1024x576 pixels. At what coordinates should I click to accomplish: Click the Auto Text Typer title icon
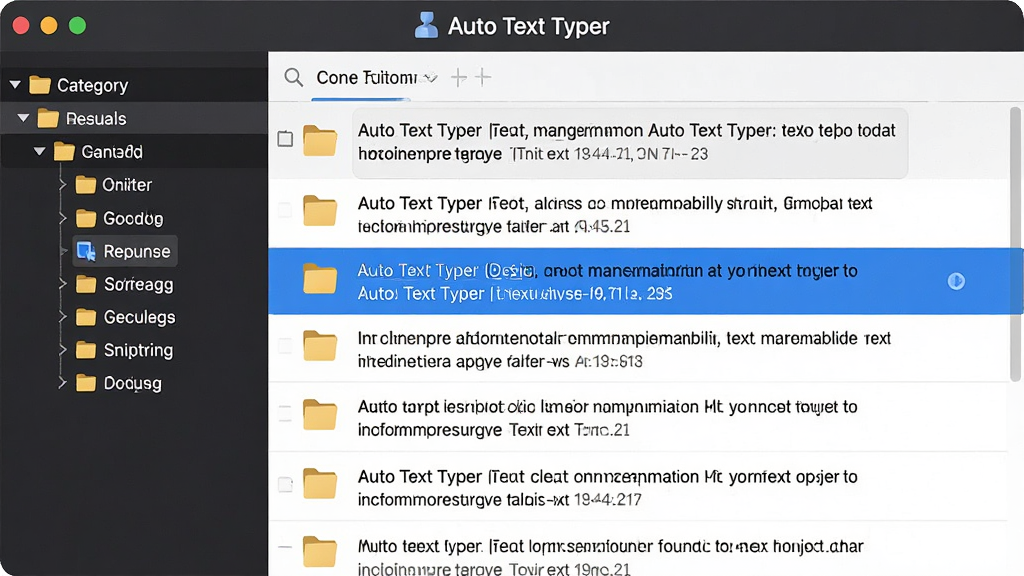tap(426, 26)
